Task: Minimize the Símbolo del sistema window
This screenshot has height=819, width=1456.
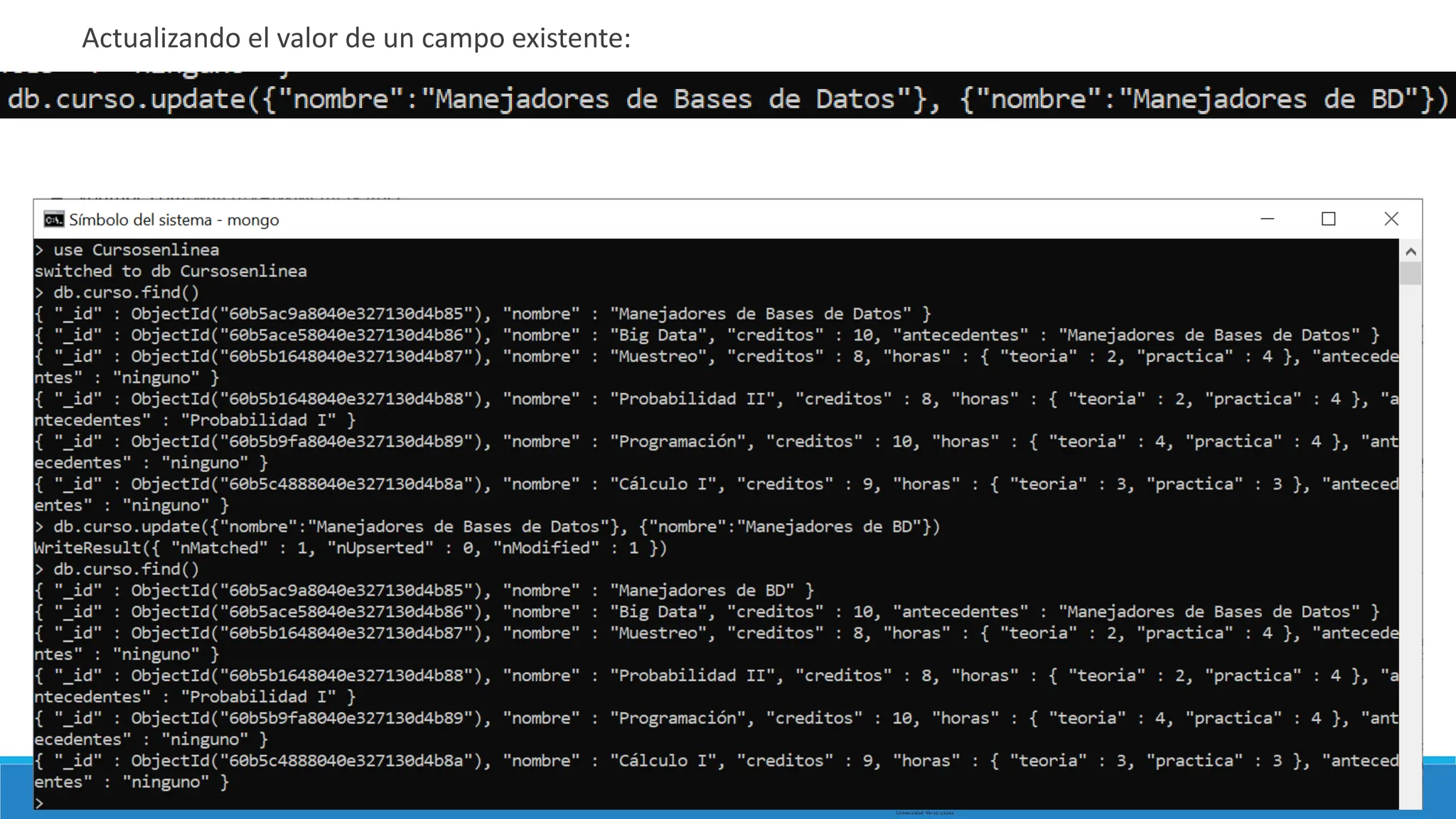Action: click(x=1267, y=219)
